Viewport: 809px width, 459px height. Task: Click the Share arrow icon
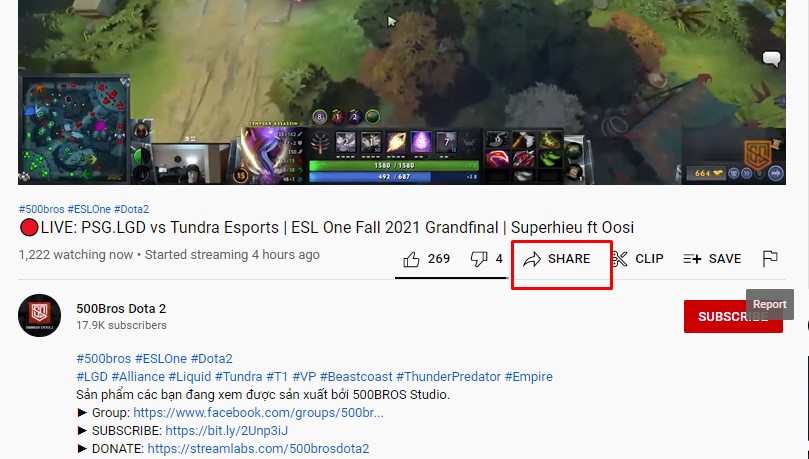pos(531,259)
